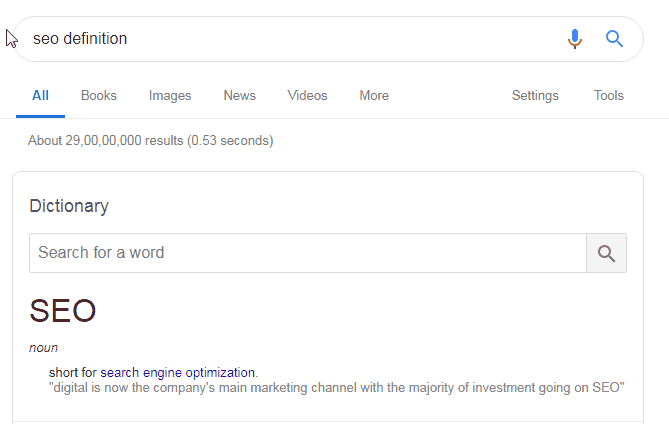The image size is (669, 424).
Task: Switch to the Images results tab
Action: pos(170,96)
